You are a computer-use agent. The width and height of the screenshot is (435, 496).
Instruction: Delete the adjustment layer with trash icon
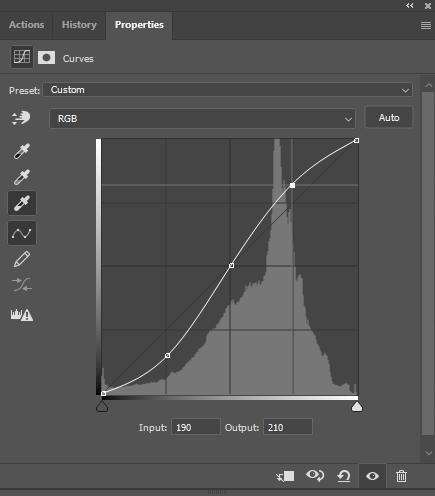click(x=401, y=476)
